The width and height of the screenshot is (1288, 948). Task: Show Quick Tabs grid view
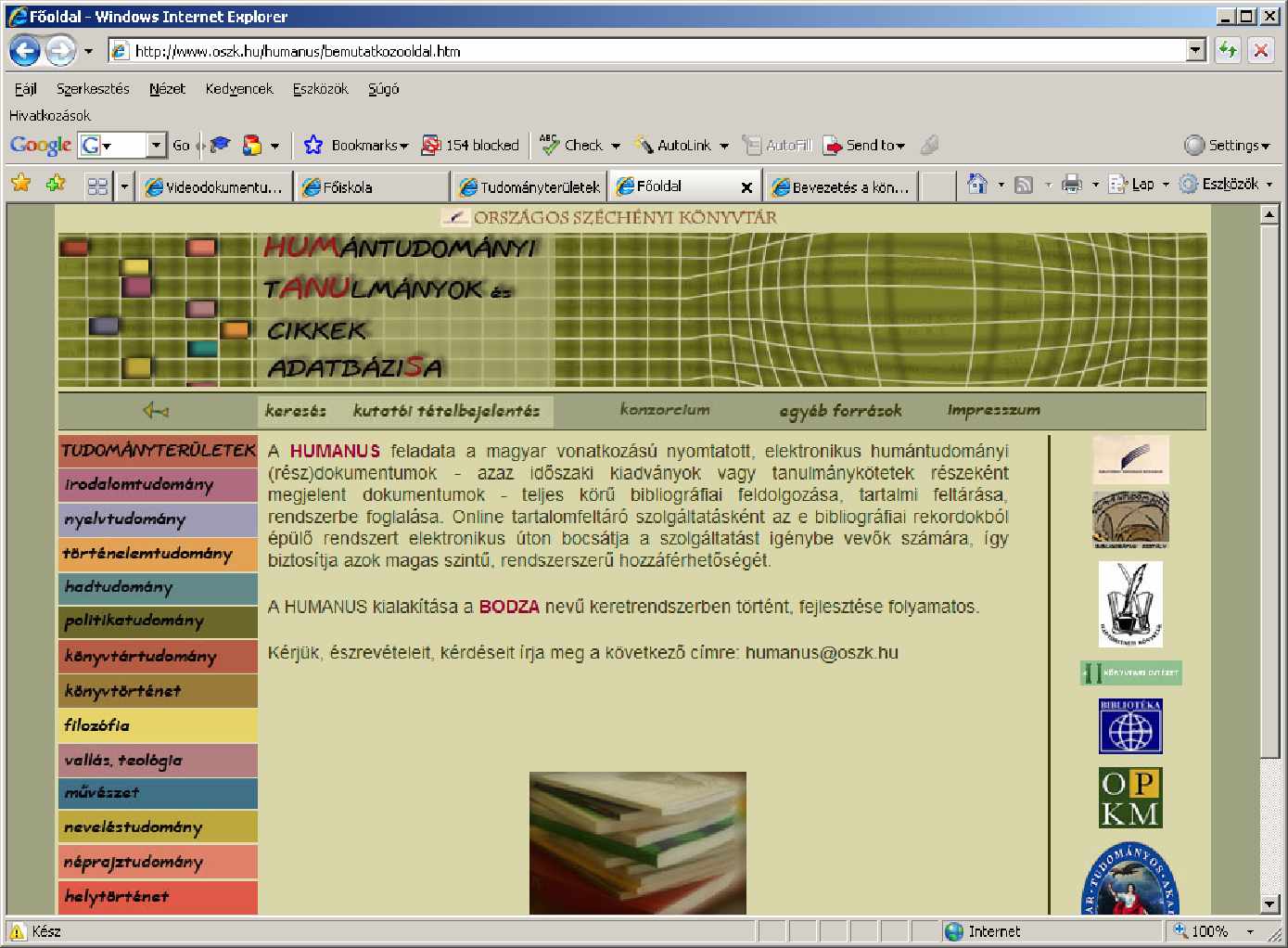tap(97, 186)
